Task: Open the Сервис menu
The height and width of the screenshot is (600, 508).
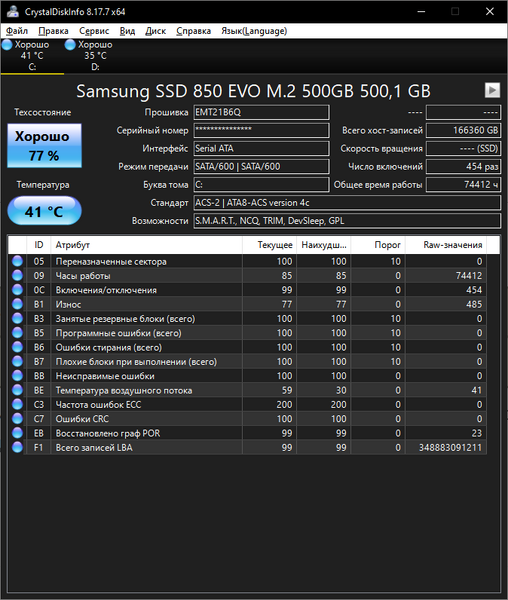Action: click(94, 31)
